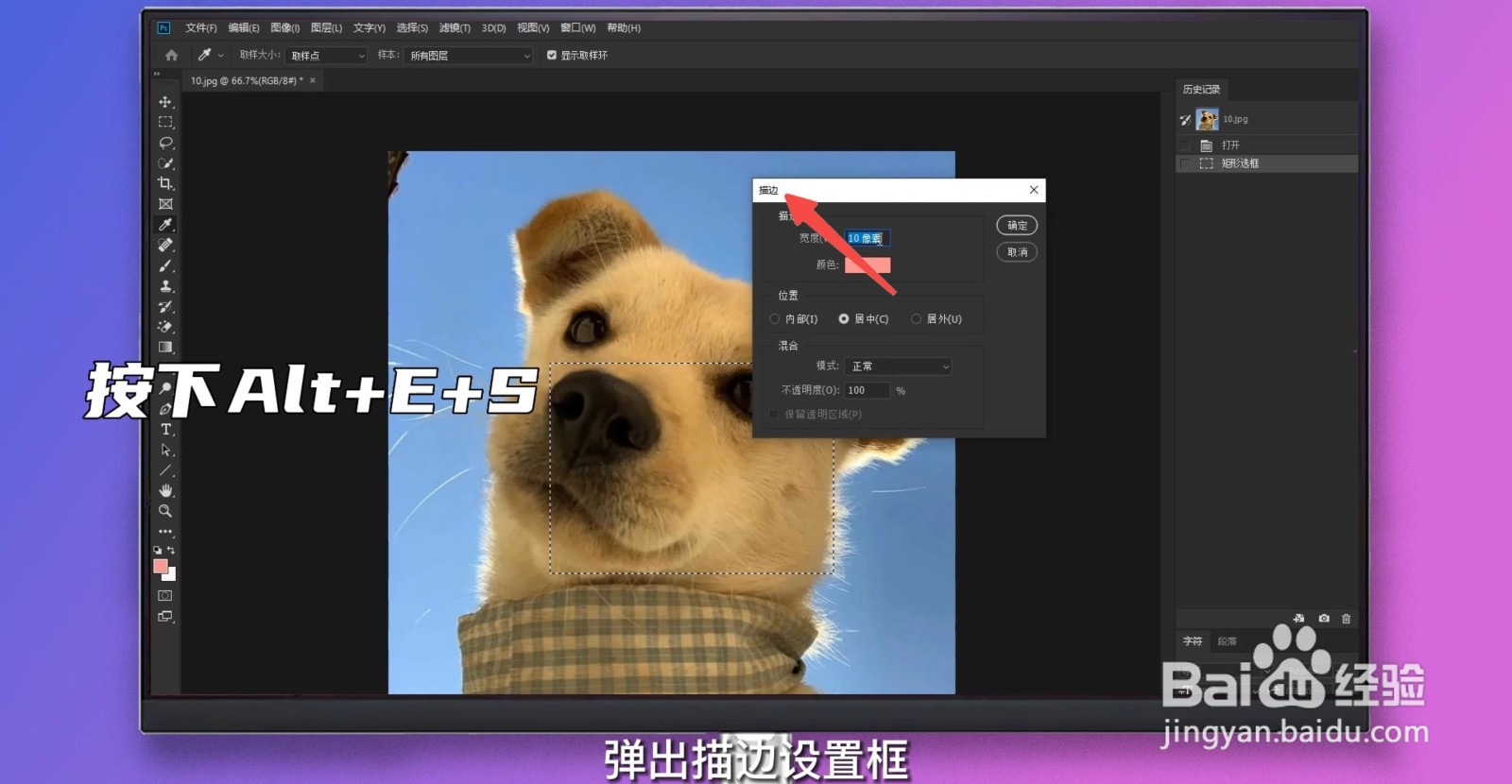Set history brush source for 打开 state
1512x784 pixels.
click(x=1185, y=145)
